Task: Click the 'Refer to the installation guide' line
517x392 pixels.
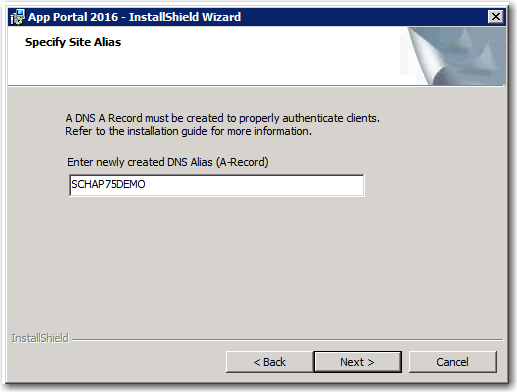Action: click(188, 131)
